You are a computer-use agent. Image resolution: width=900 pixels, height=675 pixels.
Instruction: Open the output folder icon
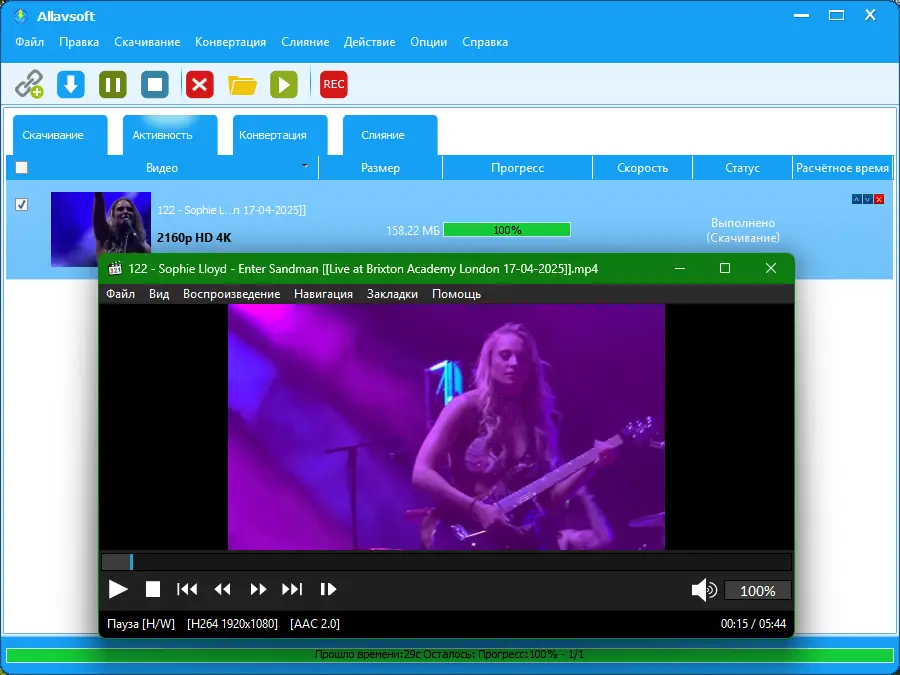pyautogui.click(x=242, y=85)
